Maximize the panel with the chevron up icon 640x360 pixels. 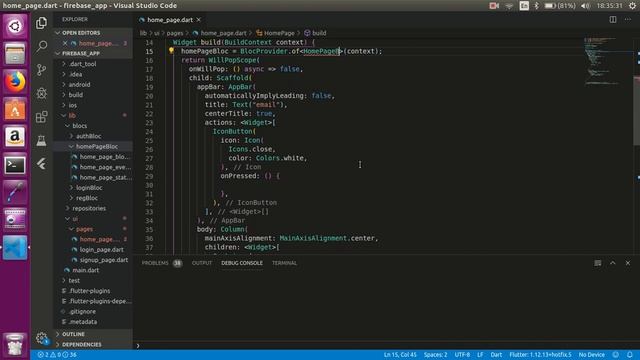pyautogui.click(x=613, y=263)
